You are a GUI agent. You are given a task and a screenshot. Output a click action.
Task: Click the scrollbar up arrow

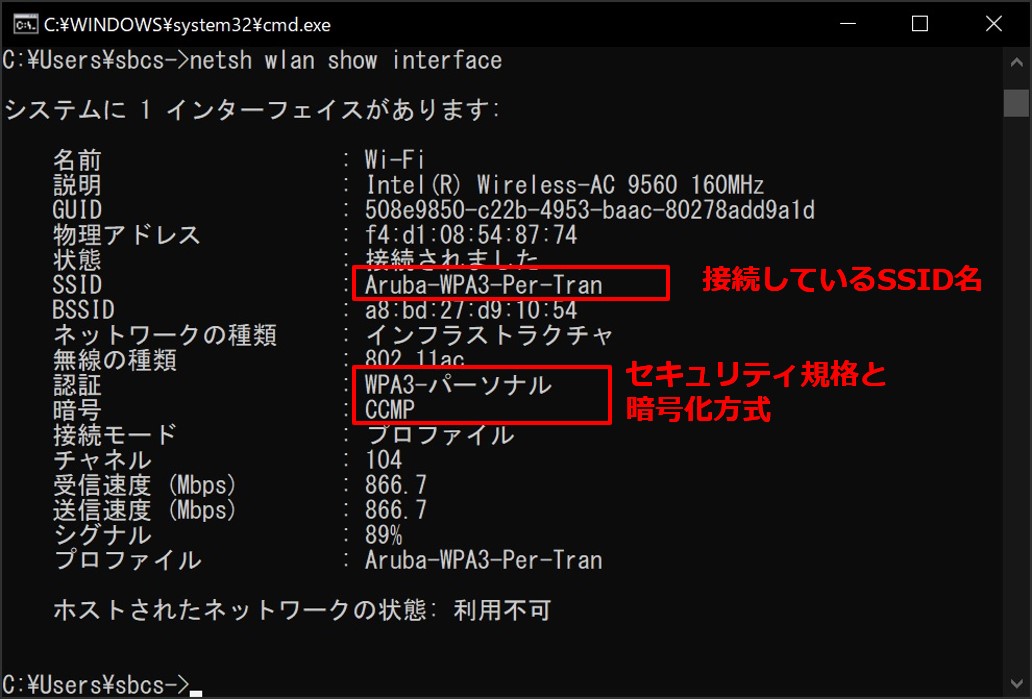(x=1016, y=63)
